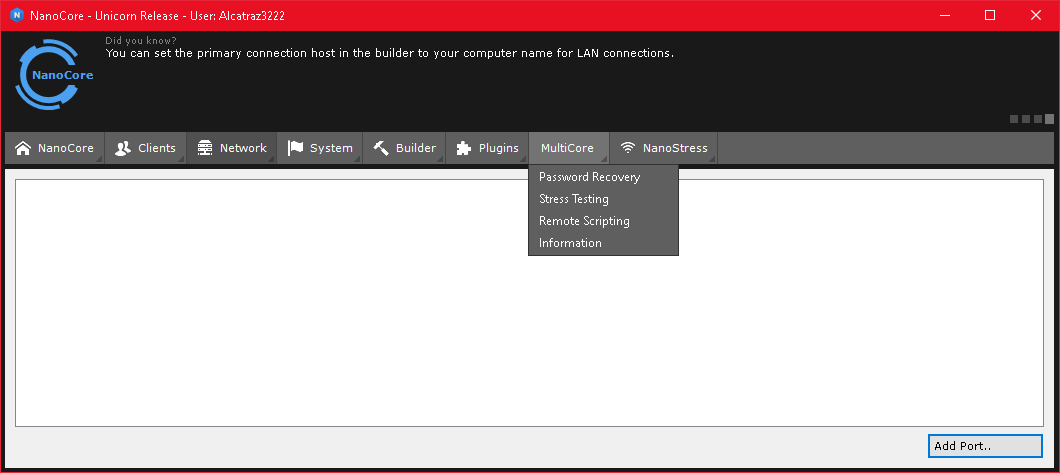The height and width of the screenshot is (473, 1060).
Task: Expand the Network tab dropdown
Action: [x=243, y=148]
